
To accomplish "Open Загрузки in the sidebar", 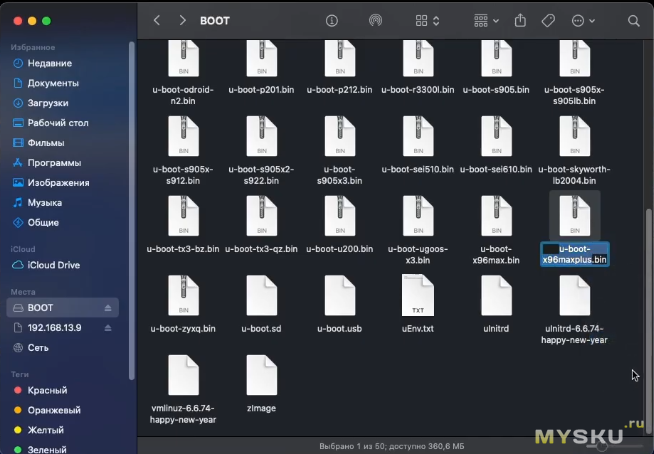I will point(48,103).
